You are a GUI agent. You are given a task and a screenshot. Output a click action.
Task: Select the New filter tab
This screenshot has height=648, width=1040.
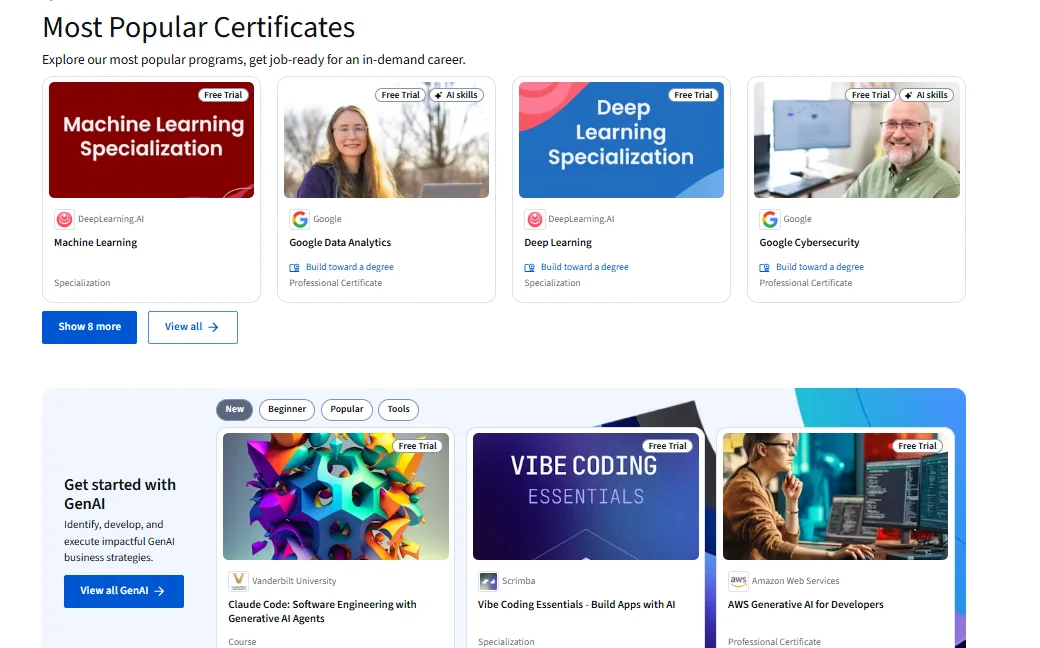pyautogui.click(x=235, y=409)
